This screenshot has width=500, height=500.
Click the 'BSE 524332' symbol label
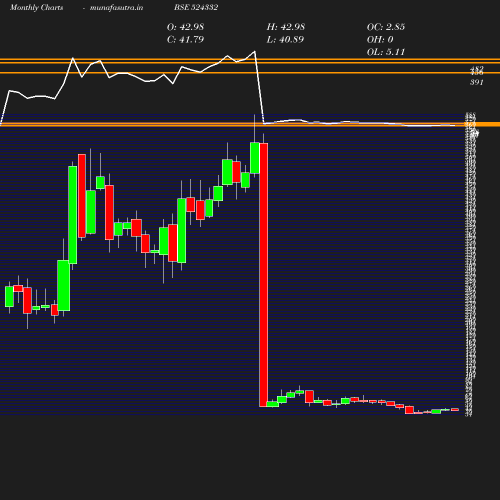pos(196,7)
